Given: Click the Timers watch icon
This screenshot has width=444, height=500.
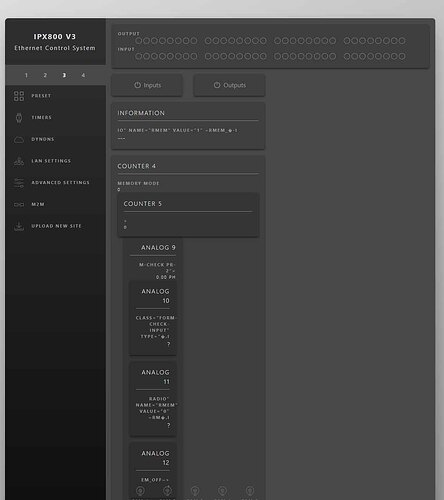Looking at the screenshot, I should pyautogui.click(x=19, y=118).
